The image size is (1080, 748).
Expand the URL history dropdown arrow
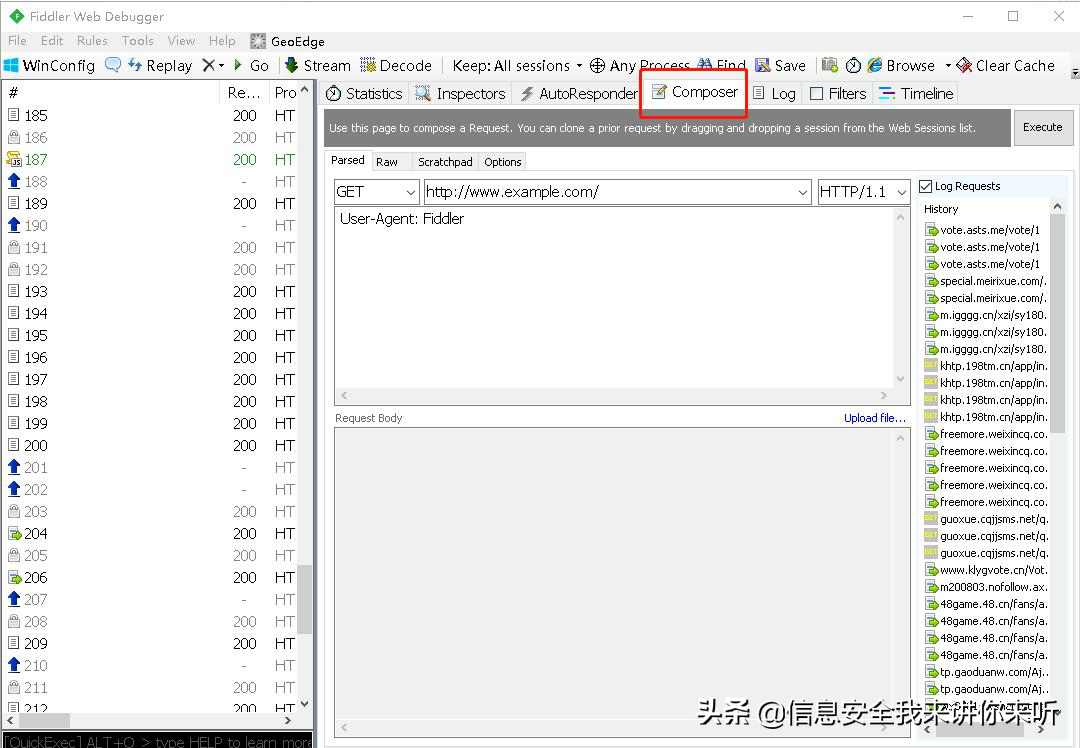[x=802, y=192]
